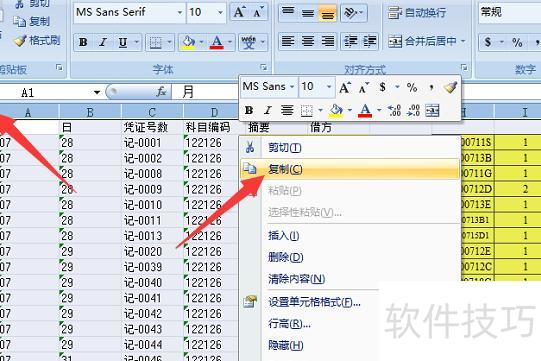
Task: Click the Name Box showing A1
Action: tap(46, 92)
